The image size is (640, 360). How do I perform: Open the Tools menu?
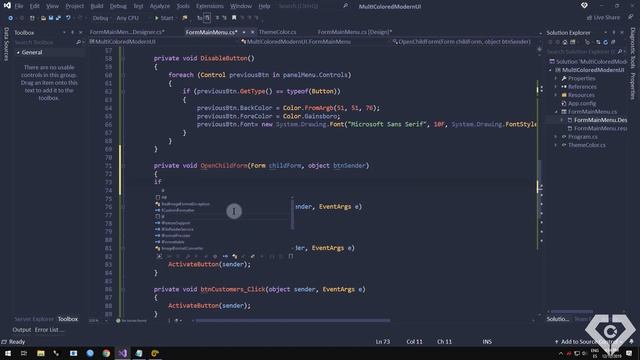click(x=183, y=6)
